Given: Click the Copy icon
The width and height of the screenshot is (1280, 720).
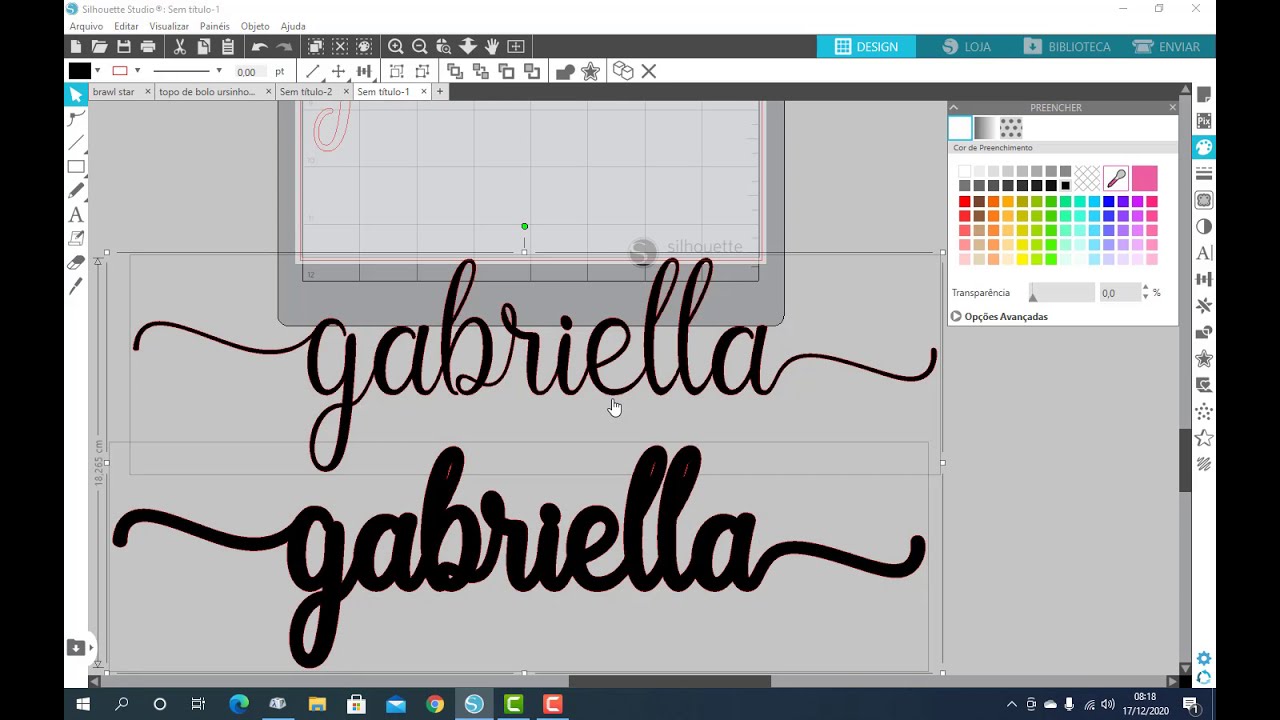Looking at the screenshot, I should click(204, 46).
